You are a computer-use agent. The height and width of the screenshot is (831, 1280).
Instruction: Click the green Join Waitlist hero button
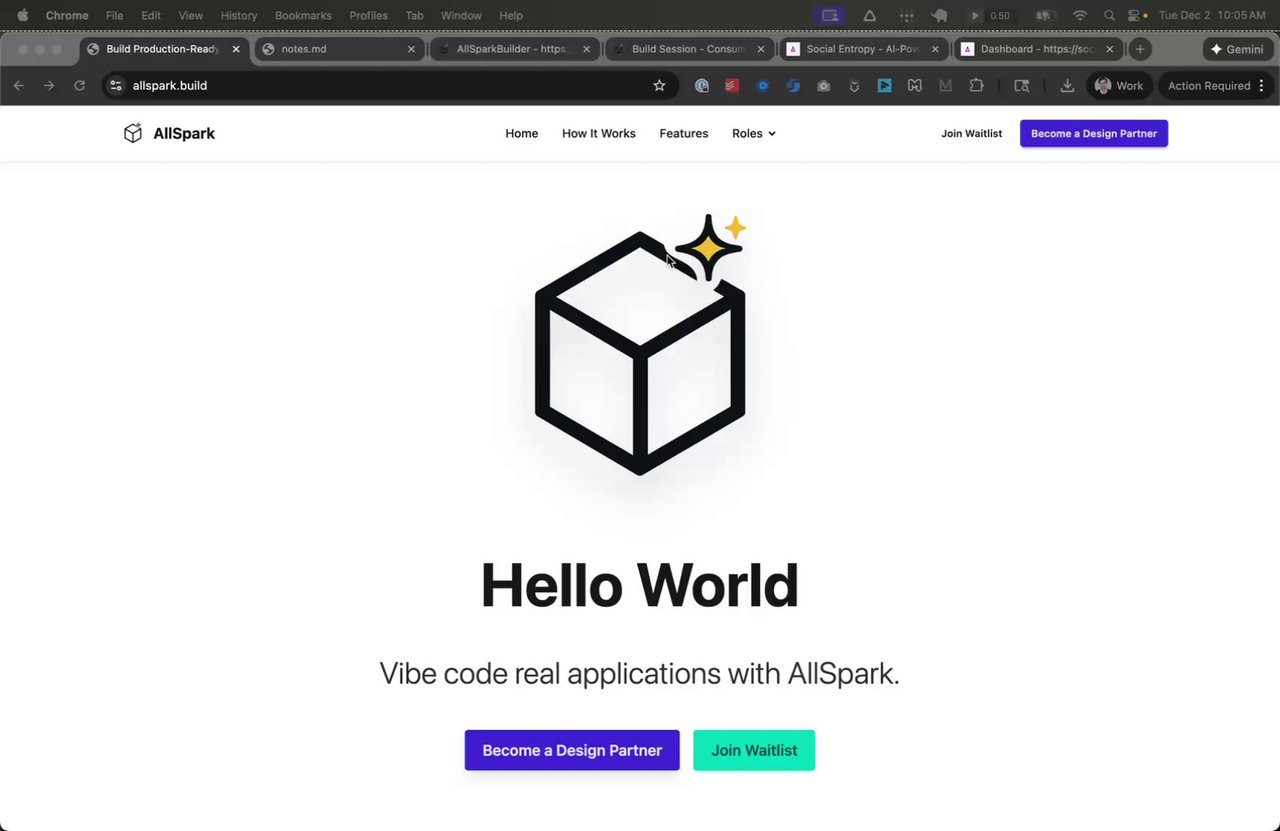click(754, 750)
